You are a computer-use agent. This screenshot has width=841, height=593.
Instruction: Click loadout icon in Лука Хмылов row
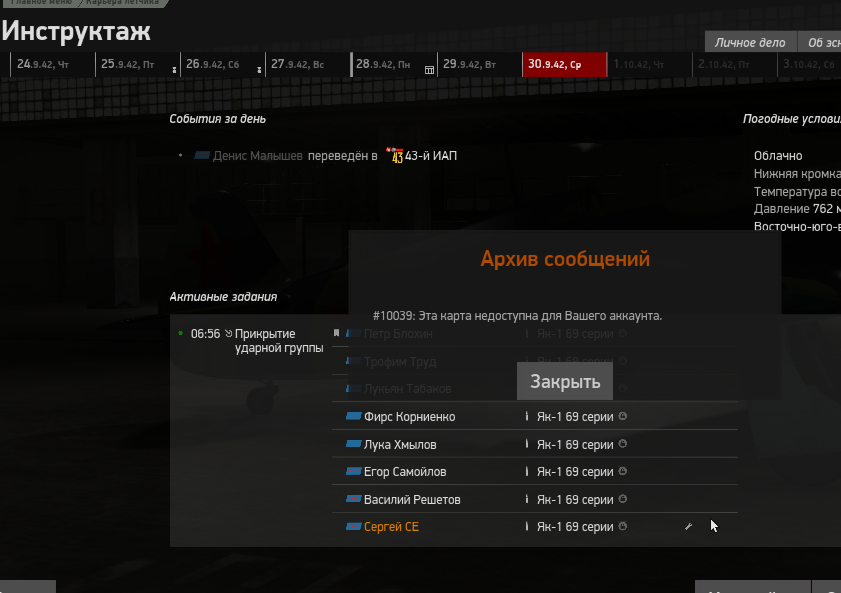[527, 444]
